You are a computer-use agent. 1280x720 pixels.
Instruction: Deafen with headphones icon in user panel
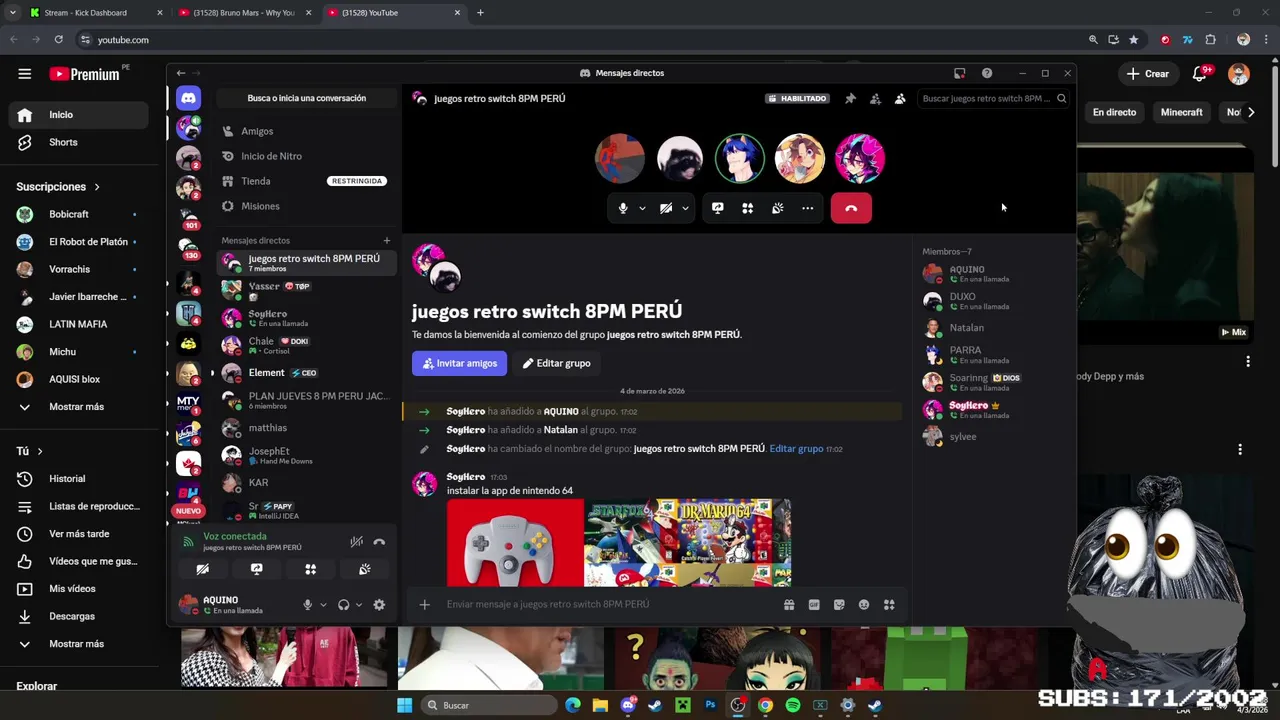pyautogui.click(x=343, y=605)
